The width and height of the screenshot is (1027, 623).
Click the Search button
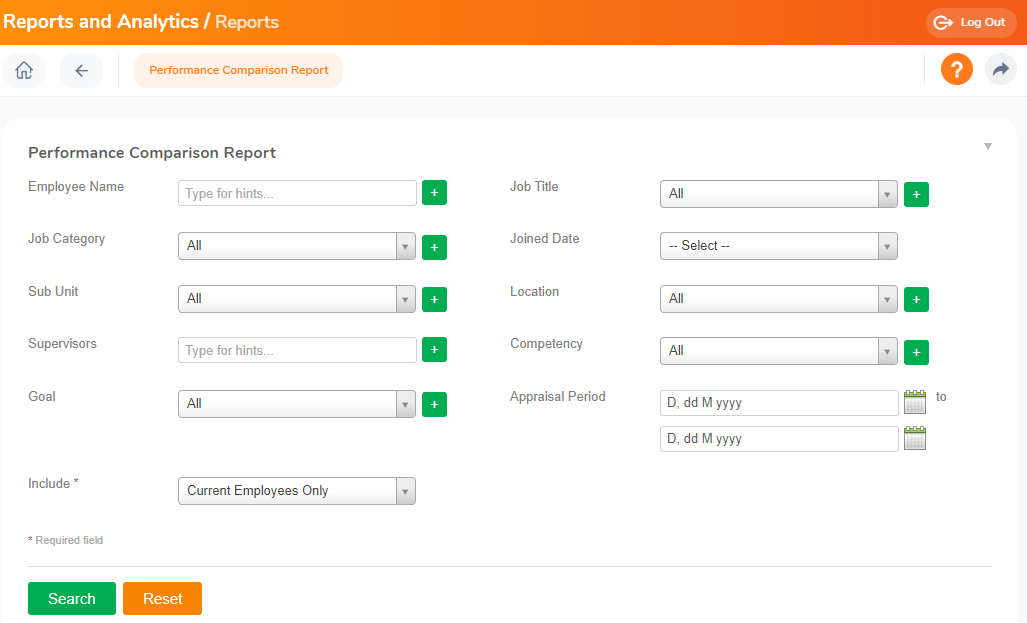click(x=72, y=599)
